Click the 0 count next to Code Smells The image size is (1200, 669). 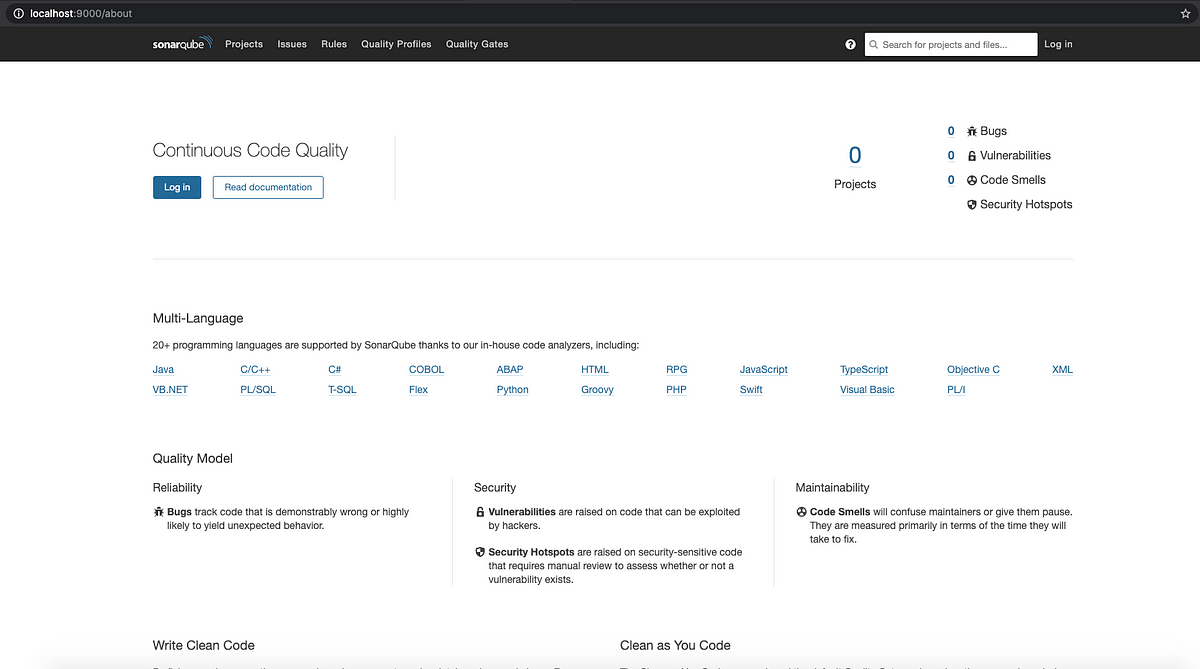(x=951, y=180)
